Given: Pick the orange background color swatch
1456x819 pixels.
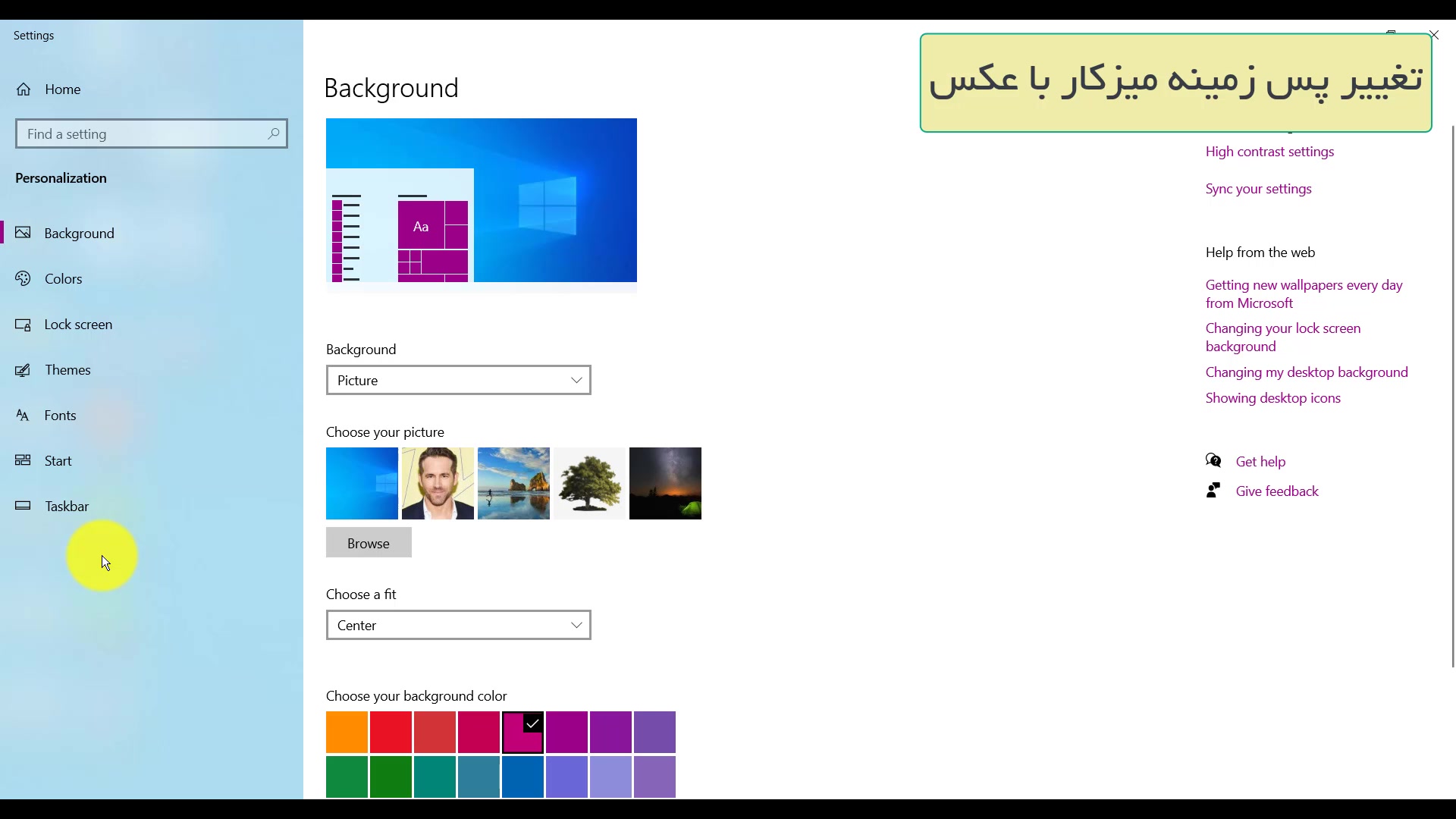Looking at the screenshot, I should point(347,732).
